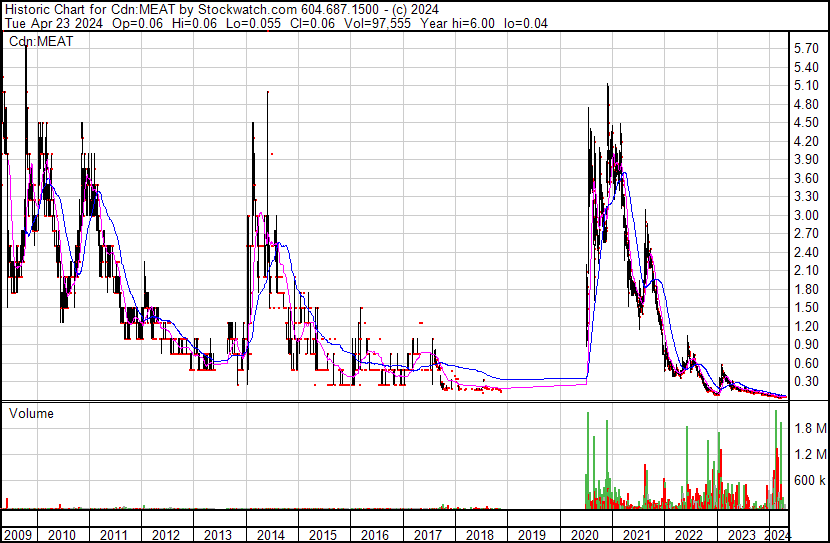The width and height of the screenshot is (830, 543).
Task: Click the 4.20 price axis label
Action: [806, 141]
